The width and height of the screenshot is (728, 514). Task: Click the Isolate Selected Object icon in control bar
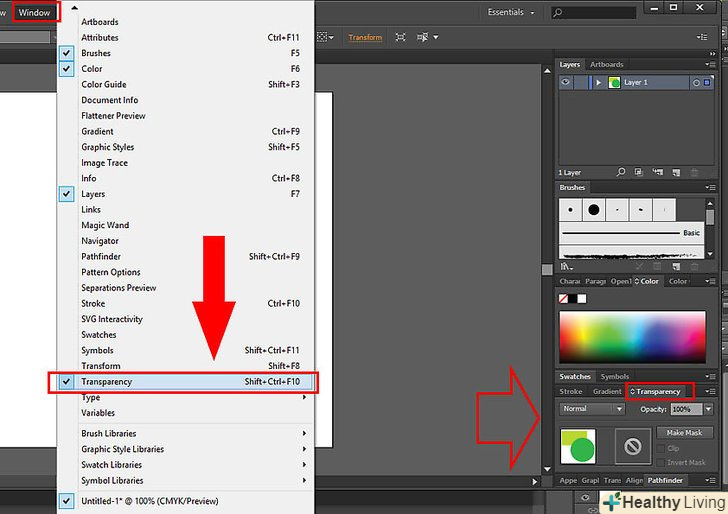(400, 37)
